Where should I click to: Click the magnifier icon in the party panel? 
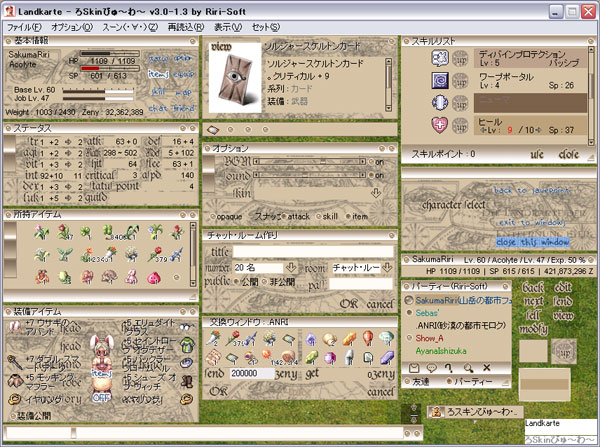(x=468, y=368)
